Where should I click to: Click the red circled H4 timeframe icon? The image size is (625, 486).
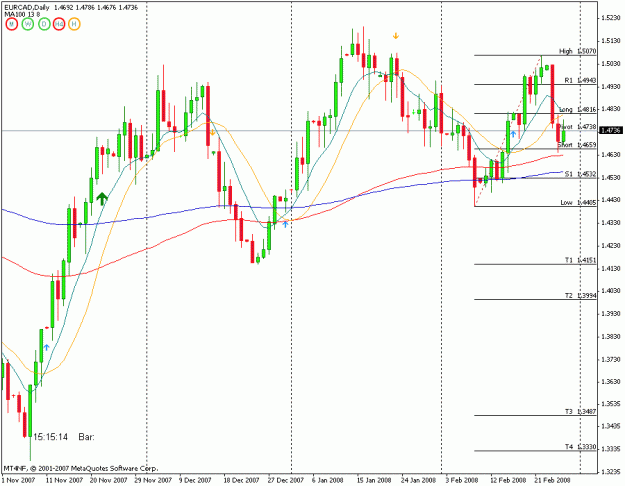[59, 24]
